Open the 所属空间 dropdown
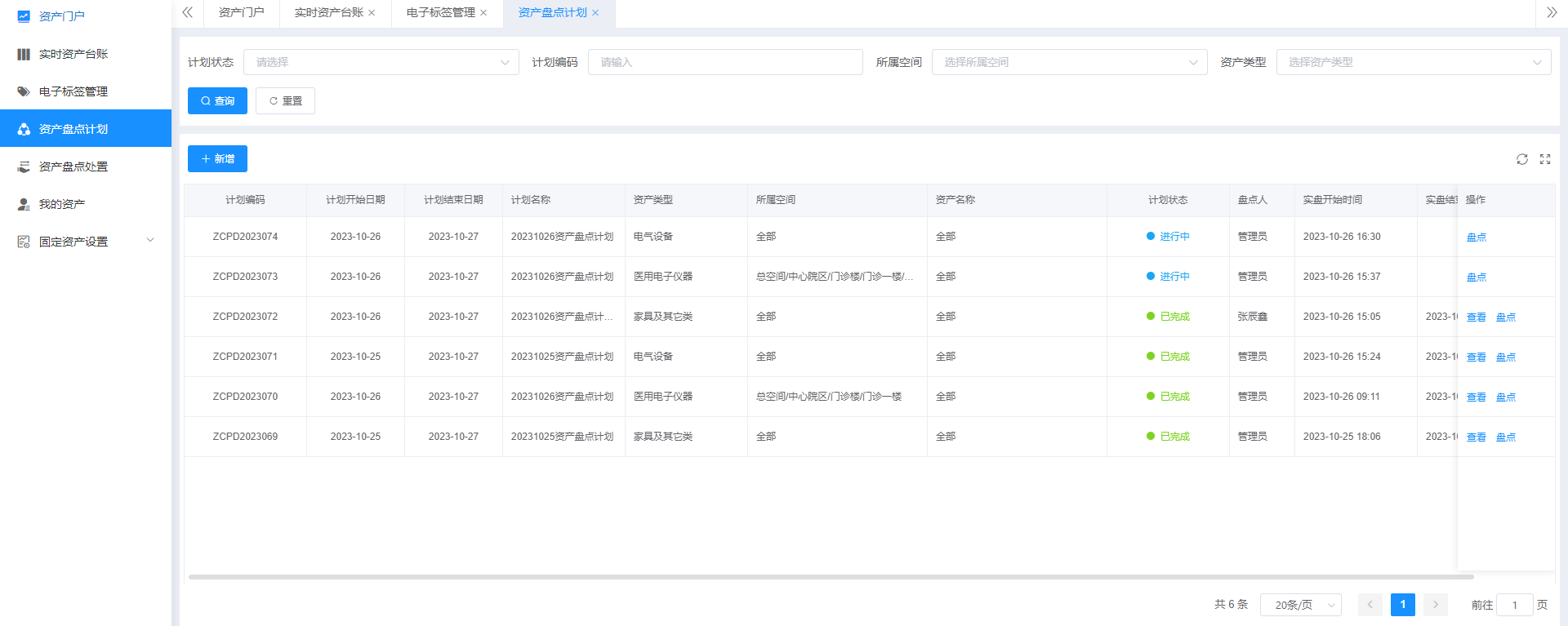The image size is (1568, 626). click(x=1069, y=62)
